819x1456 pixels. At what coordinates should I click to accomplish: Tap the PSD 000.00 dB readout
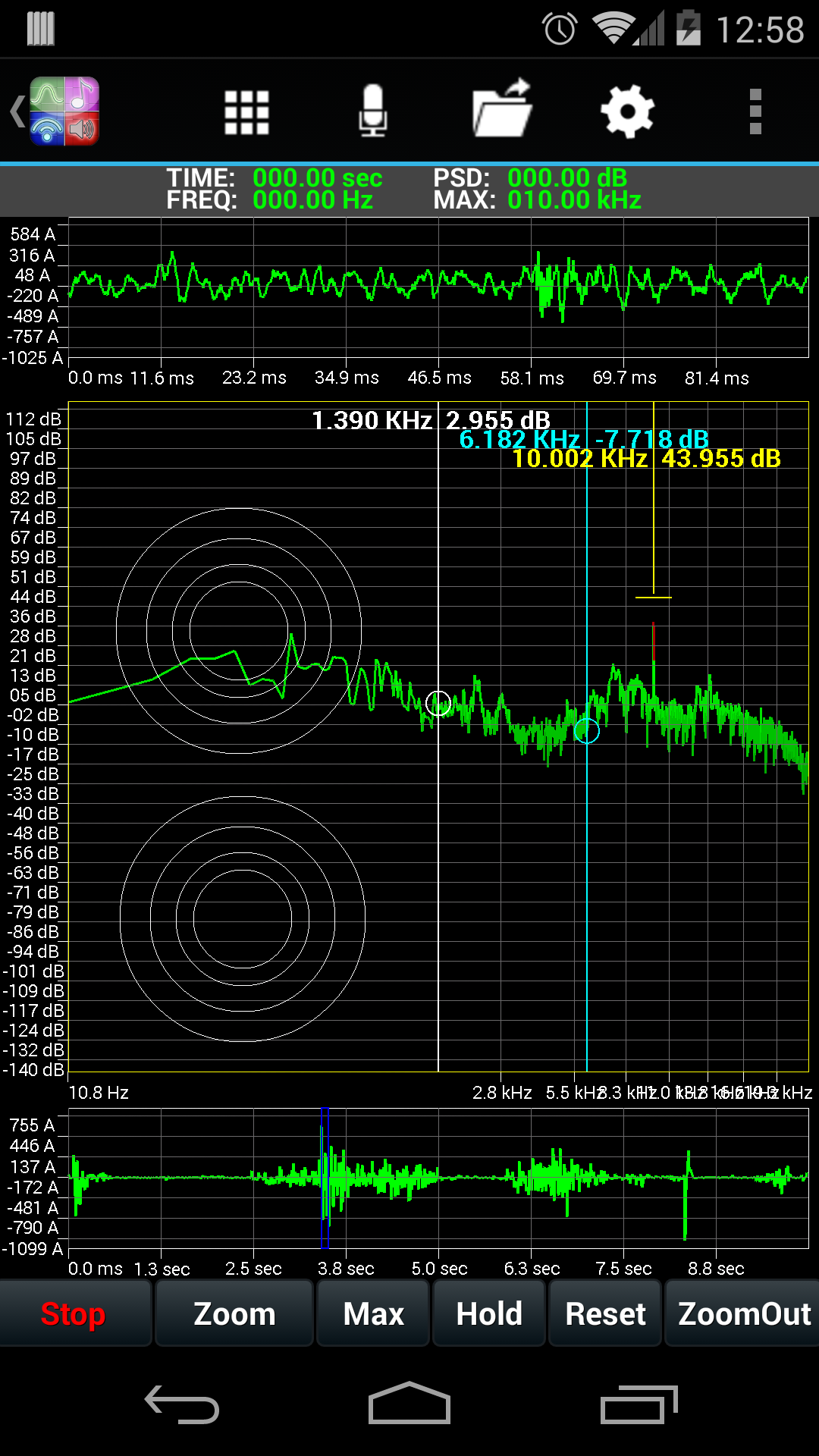pyautogui.click(x=530, y=178)
